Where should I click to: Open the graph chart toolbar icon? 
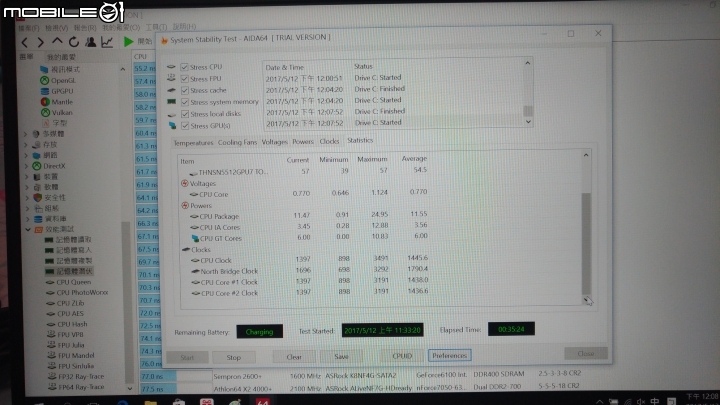pos(107,42)
